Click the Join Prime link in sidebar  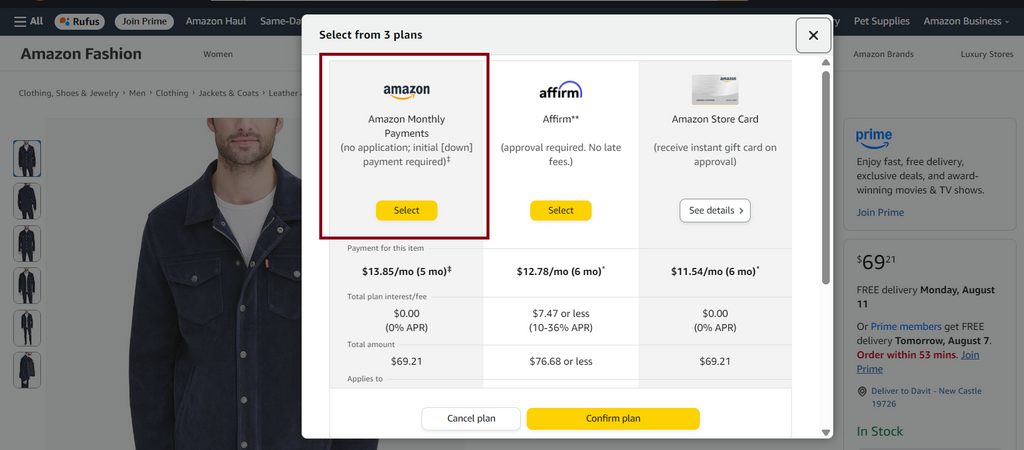tap(880, 212)
